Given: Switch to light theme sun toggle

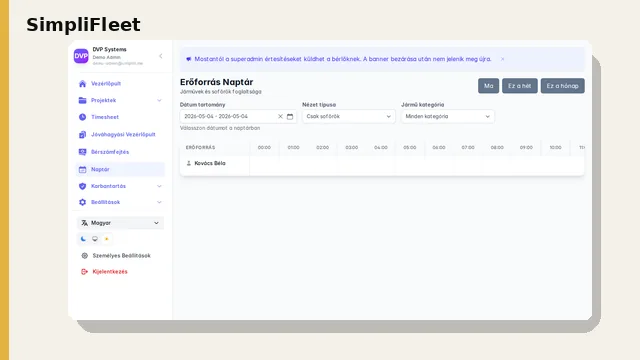Looking at the screenshot, I should click(107, 239).
